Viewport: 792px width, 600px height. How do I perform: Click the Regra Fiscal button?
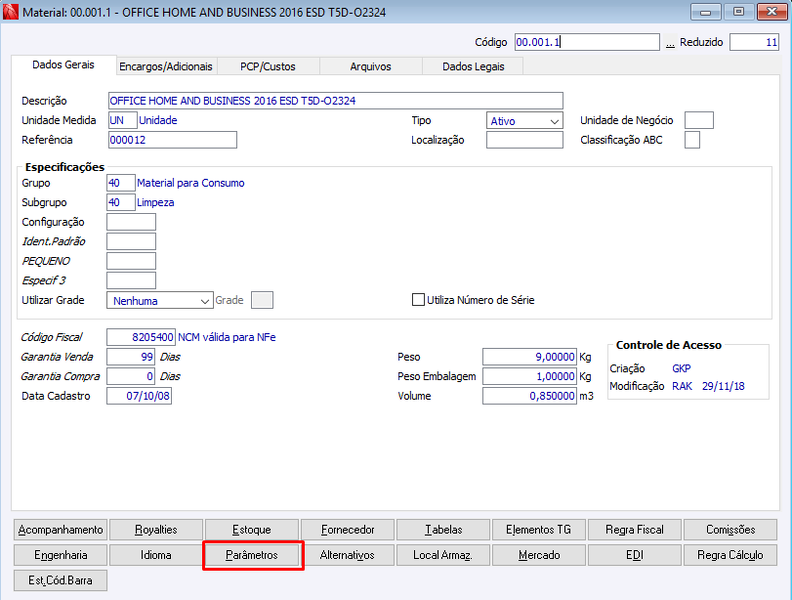[x=634, y=530]
